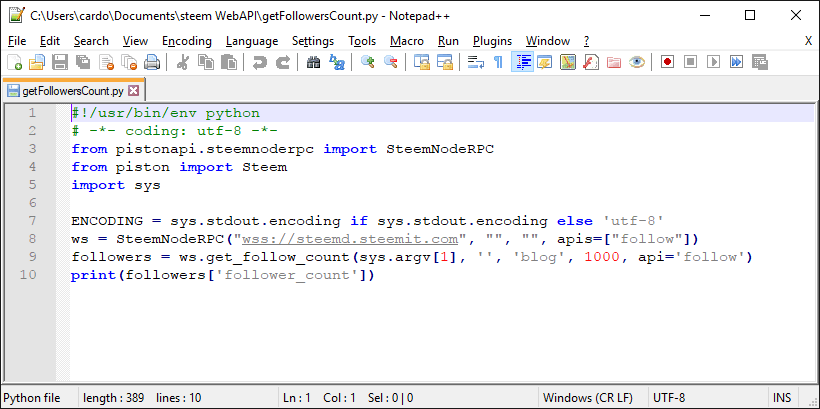
Task: Open the Function List icon
Action: pos(590,62)
